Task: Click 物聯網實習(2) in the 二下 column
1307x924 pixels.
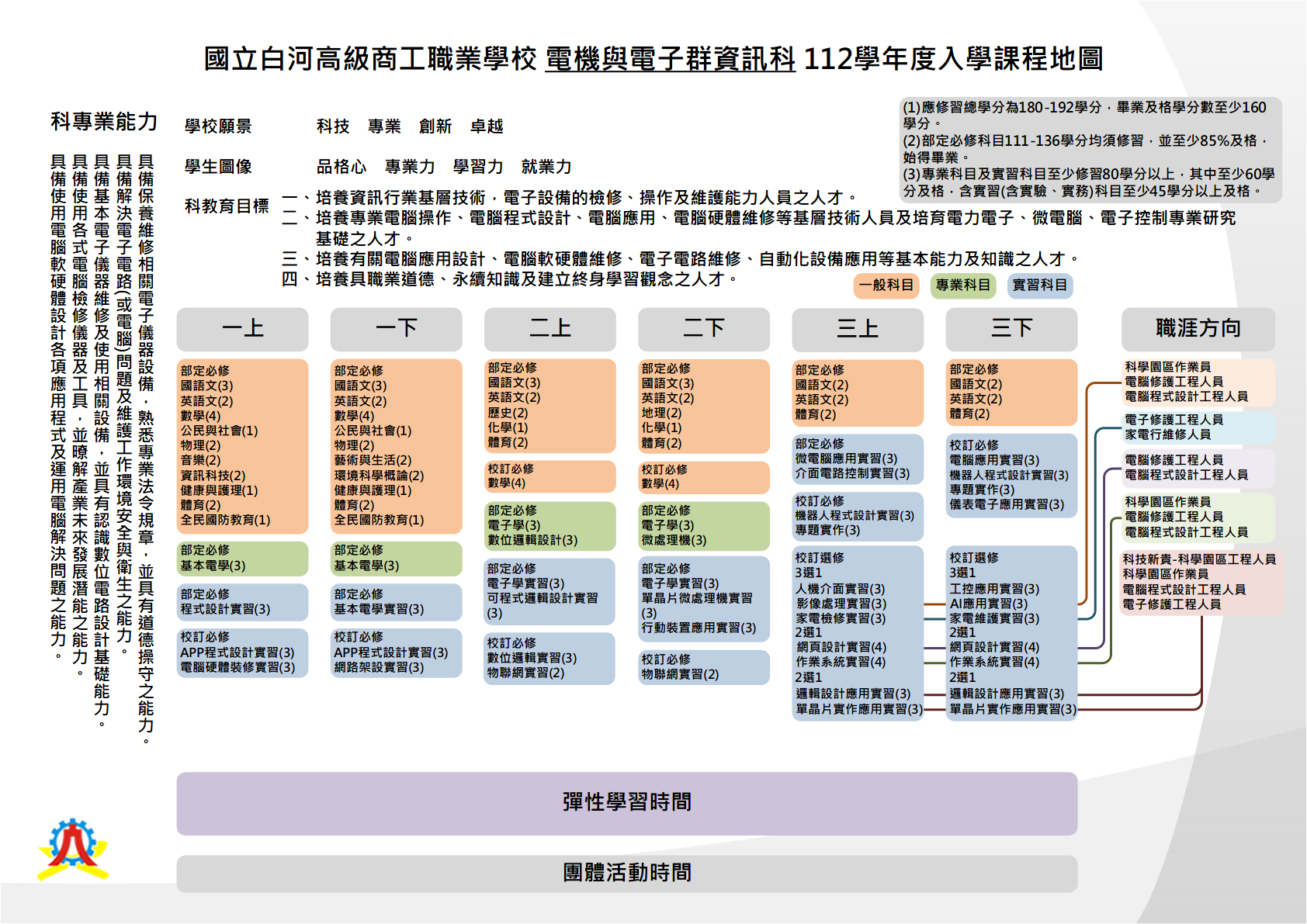Action: (680, 675)
